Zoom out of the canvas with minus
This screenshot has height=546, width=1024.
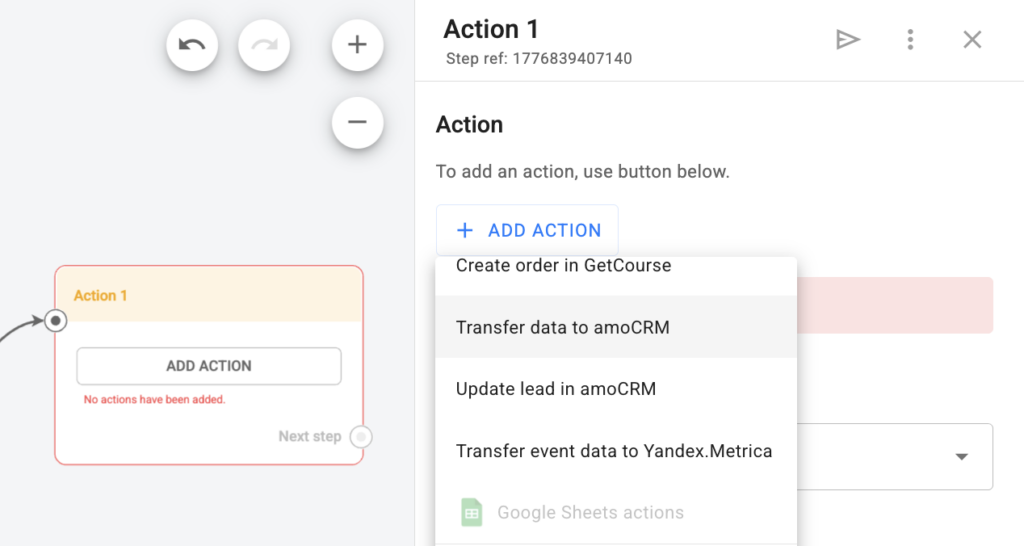click(x=357, y=123)
